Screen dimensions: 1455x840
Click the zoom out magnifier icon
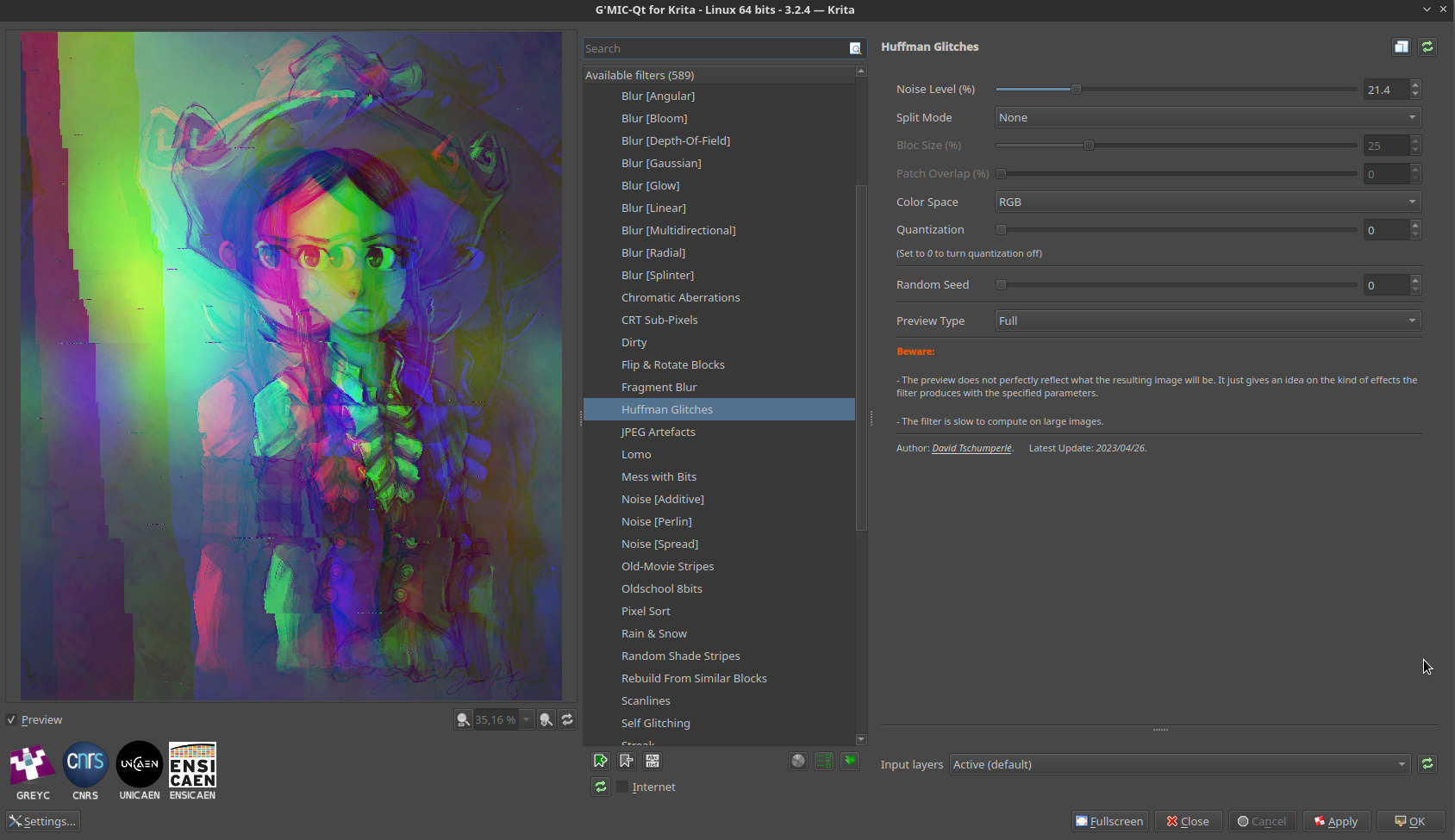[464, 719]
